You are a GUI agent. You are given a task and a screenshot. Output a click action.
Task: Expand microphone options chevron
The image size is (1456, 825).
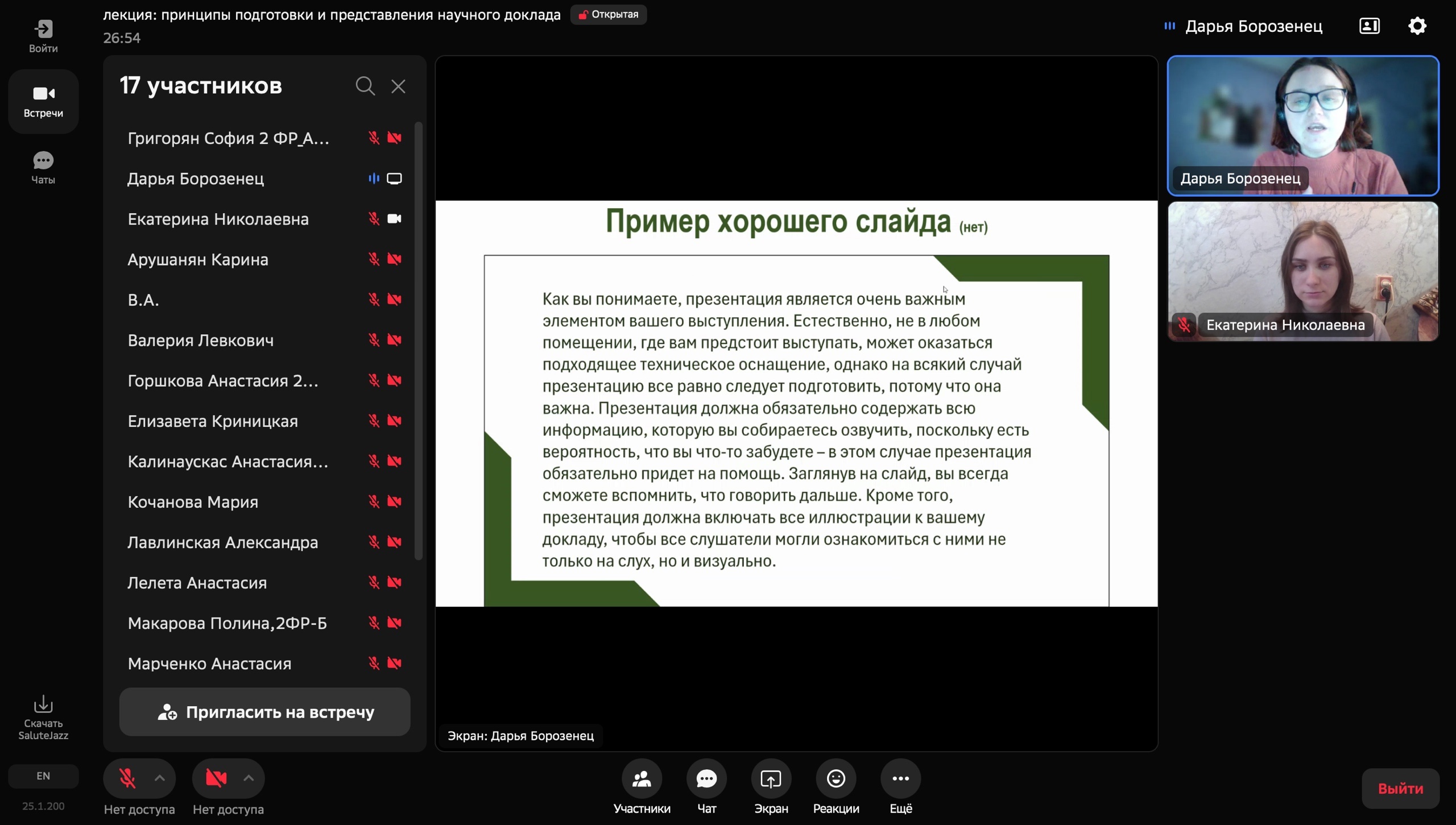(160, 778)
